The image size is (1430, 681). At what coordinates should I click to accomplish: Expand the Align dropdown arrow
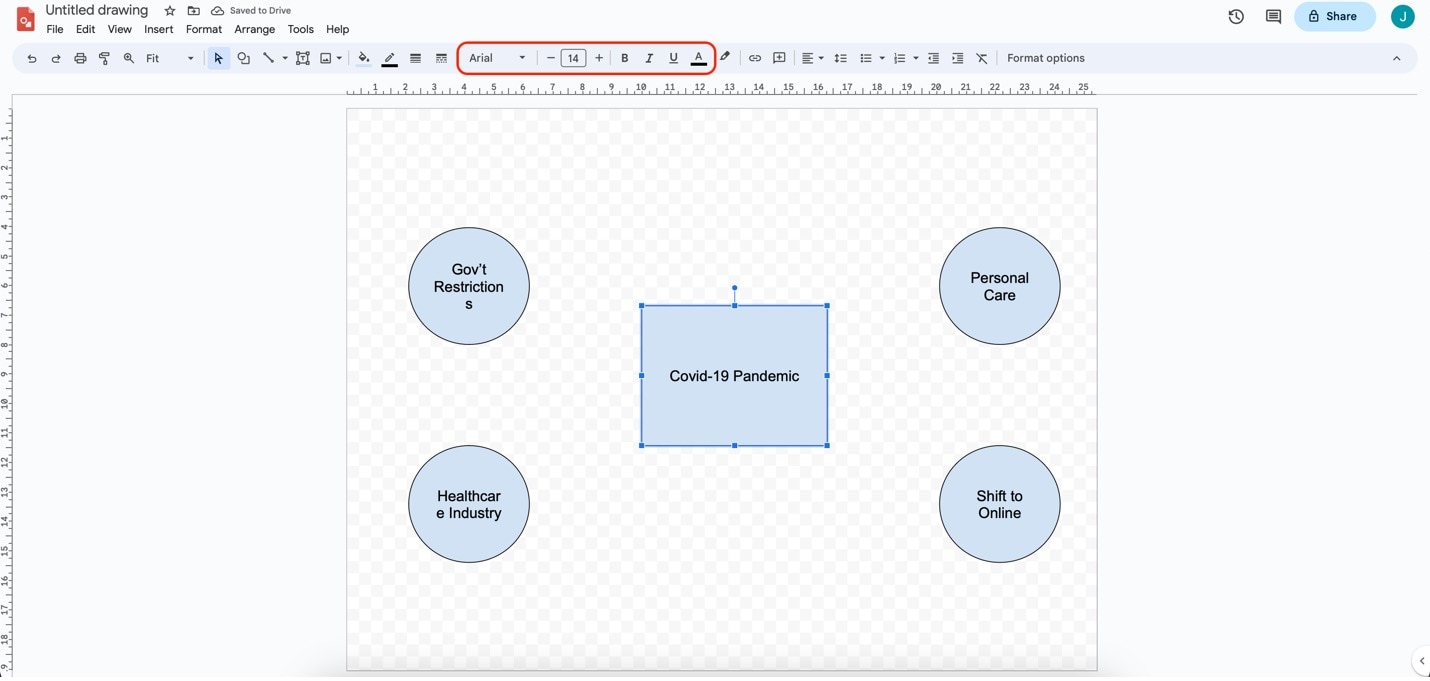click(x=822, y=59)
